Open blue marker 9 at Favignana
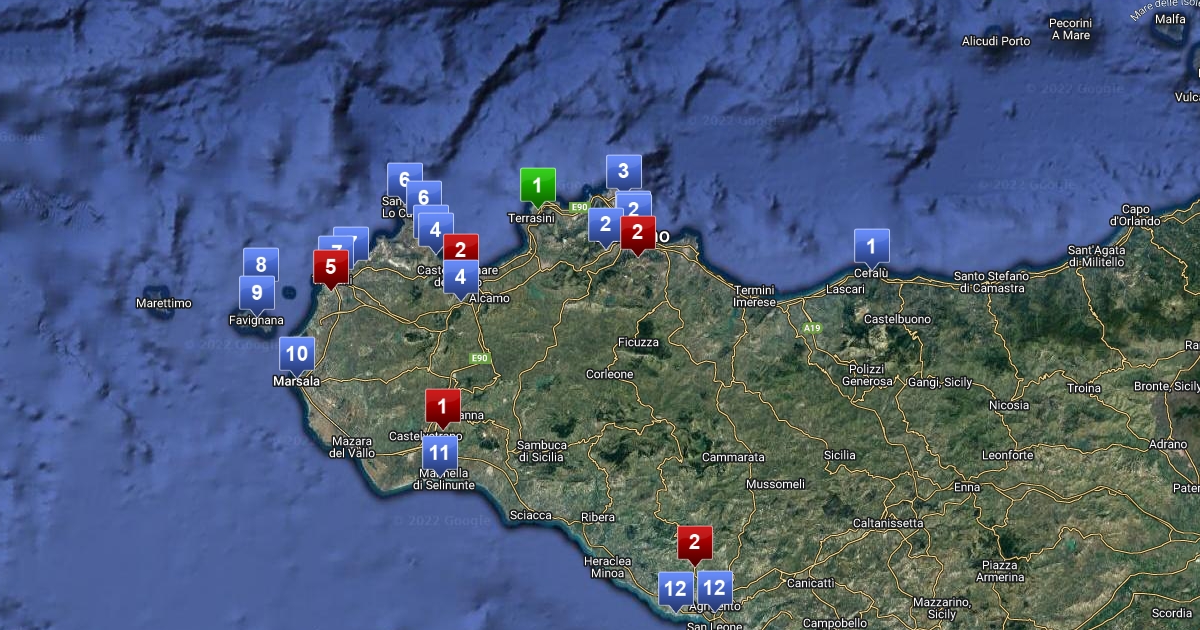This screenshot has width=1200, height=630. point(256,293)
